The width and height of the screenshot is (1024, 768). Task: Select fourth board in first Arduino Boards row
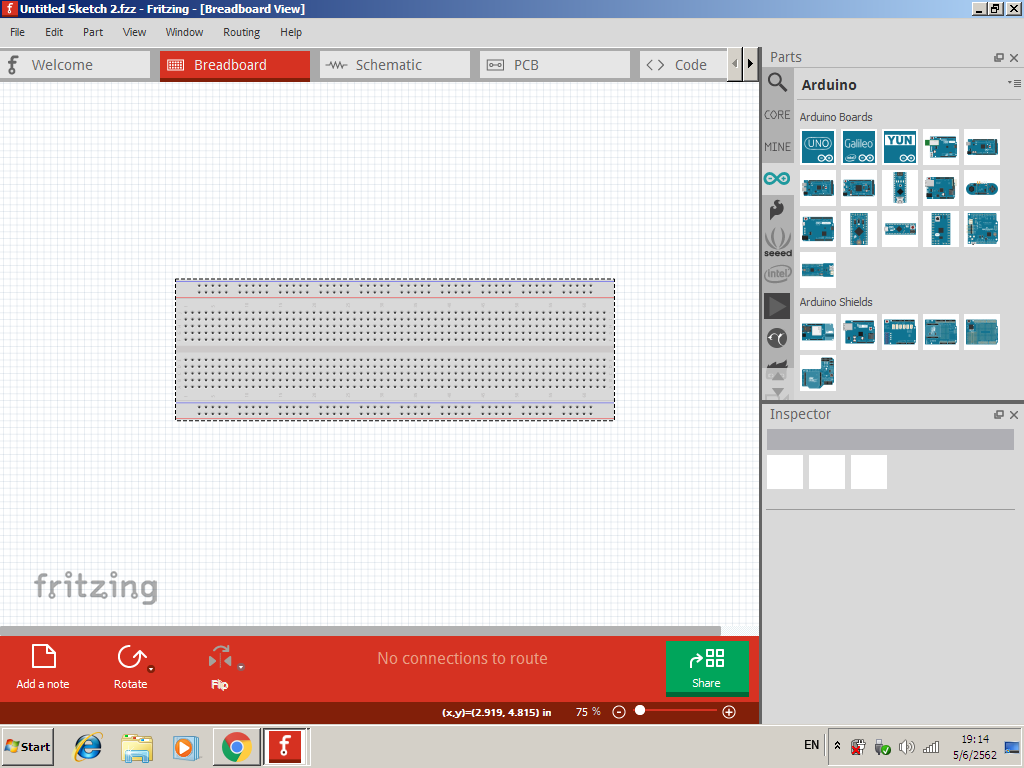point(940,147)
